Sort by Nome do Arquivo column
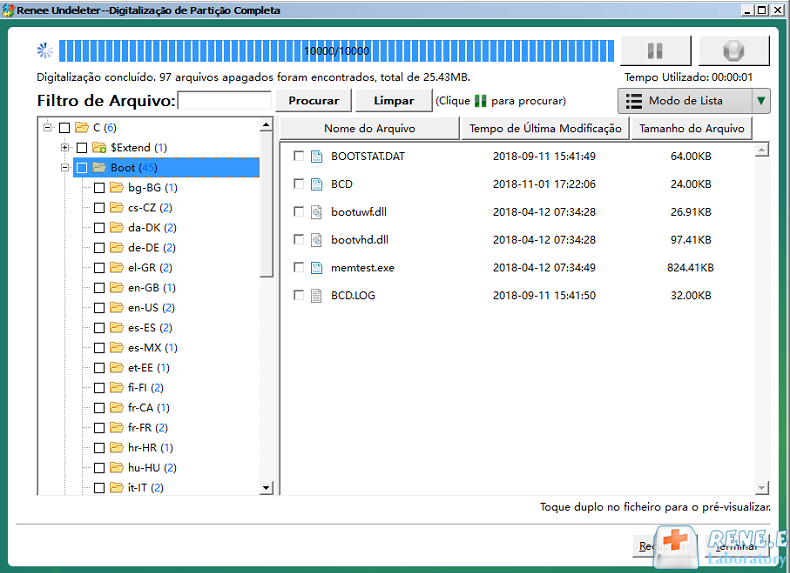 point(369,129)
